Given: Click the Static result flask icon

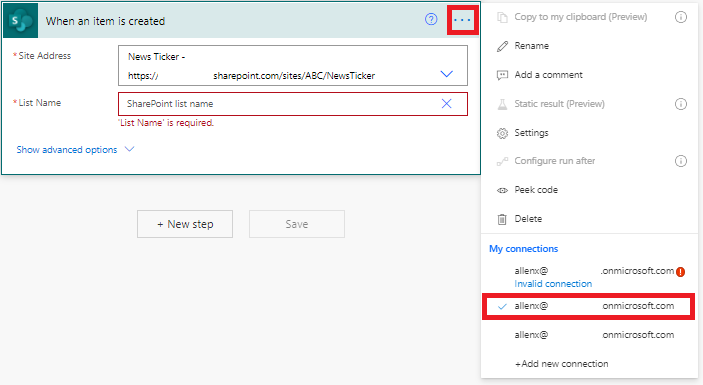Looking at the screenshot, I should coord(502,104).
